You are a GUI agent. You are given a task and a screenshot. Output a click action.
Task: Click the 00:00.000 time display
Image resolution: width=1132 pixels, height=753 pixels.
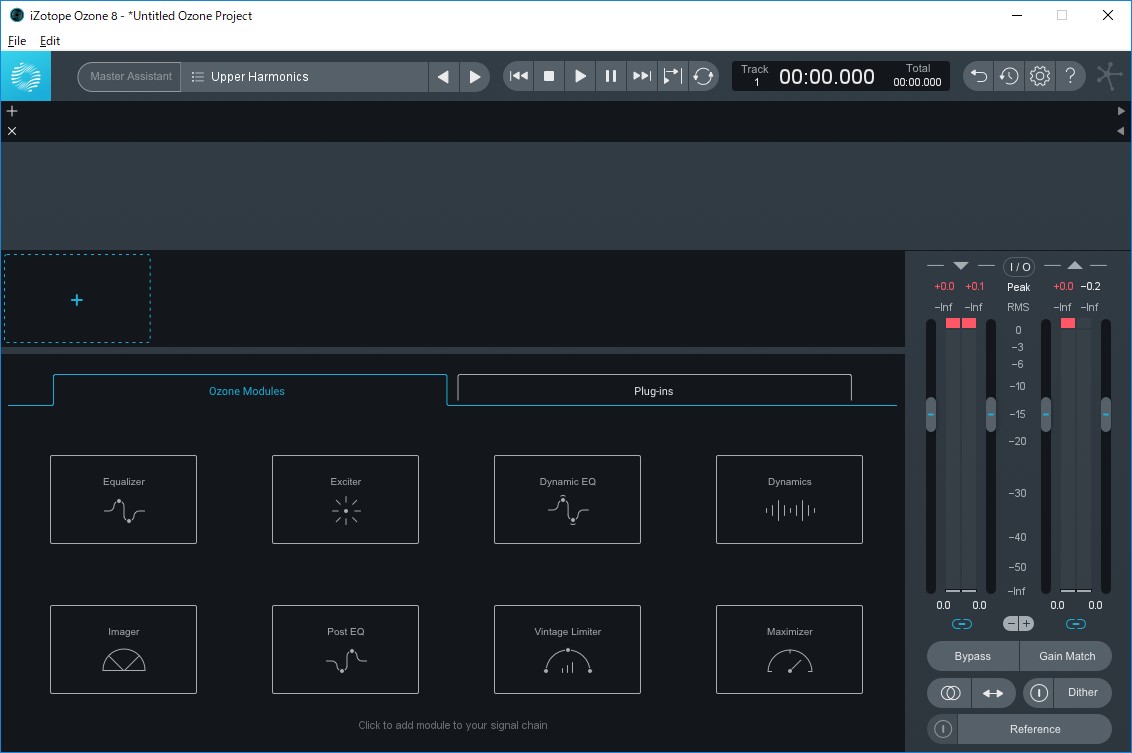pos(827,77)
